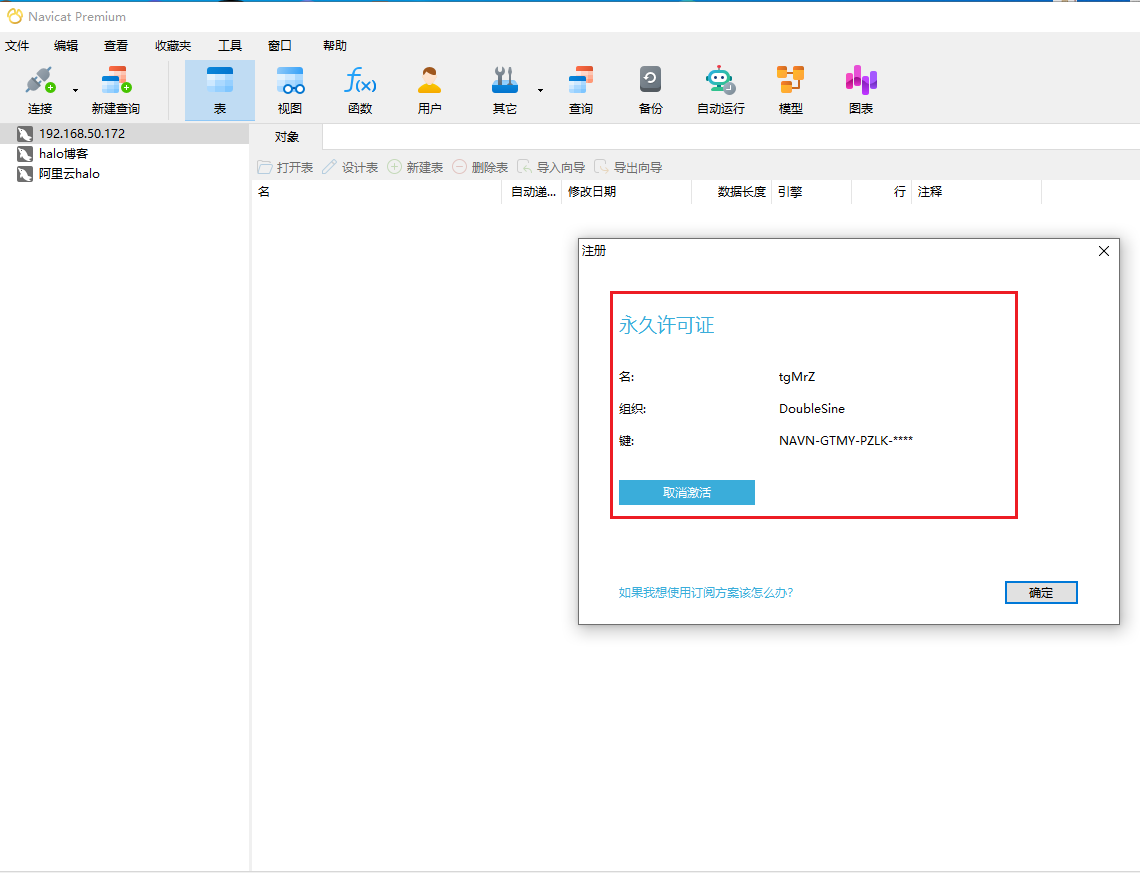
Task: Select the Query (查询) toolbar icon
Action: pos(580,90)
